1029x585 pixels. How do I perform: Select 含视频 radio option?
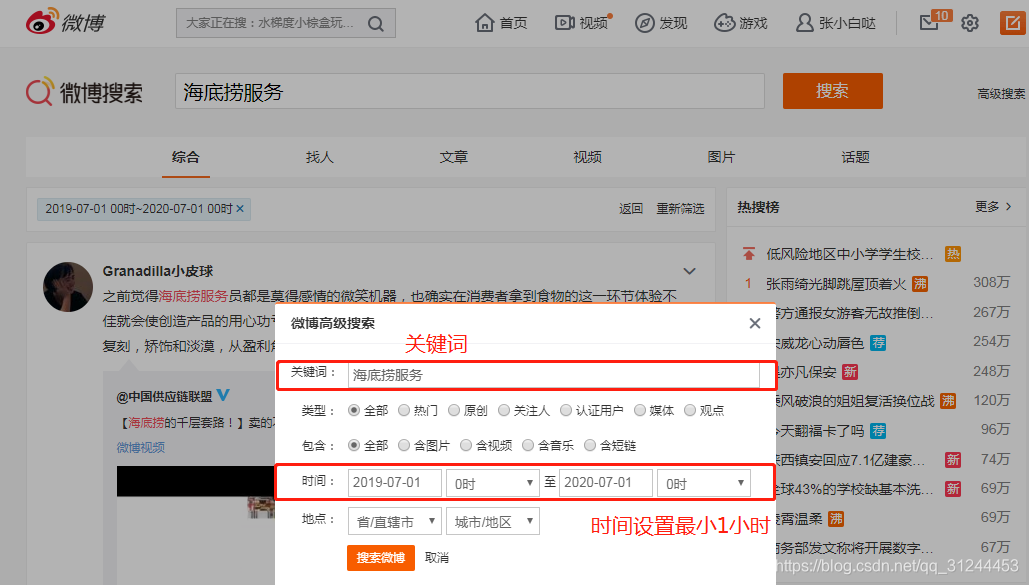click(x=466, y=445)
